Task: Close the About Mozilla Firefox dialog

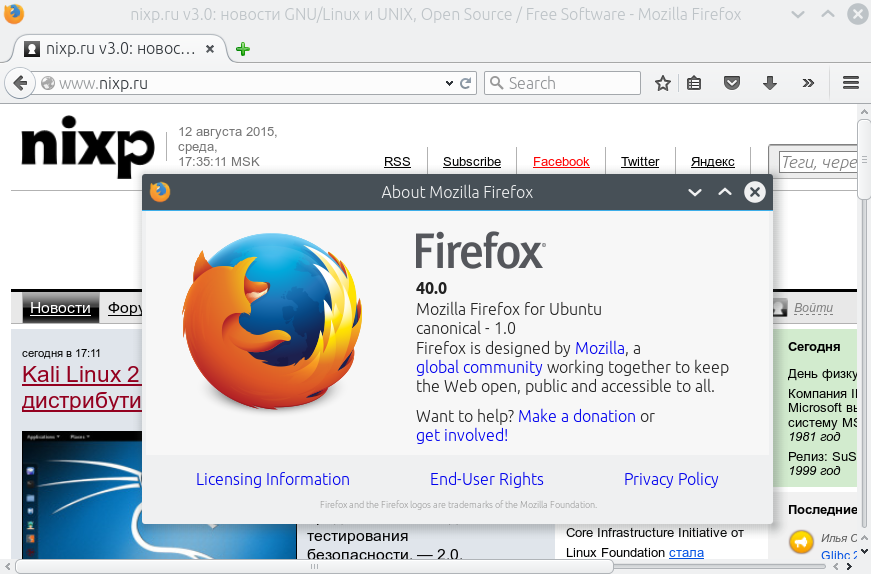Action: pos(754,192)
